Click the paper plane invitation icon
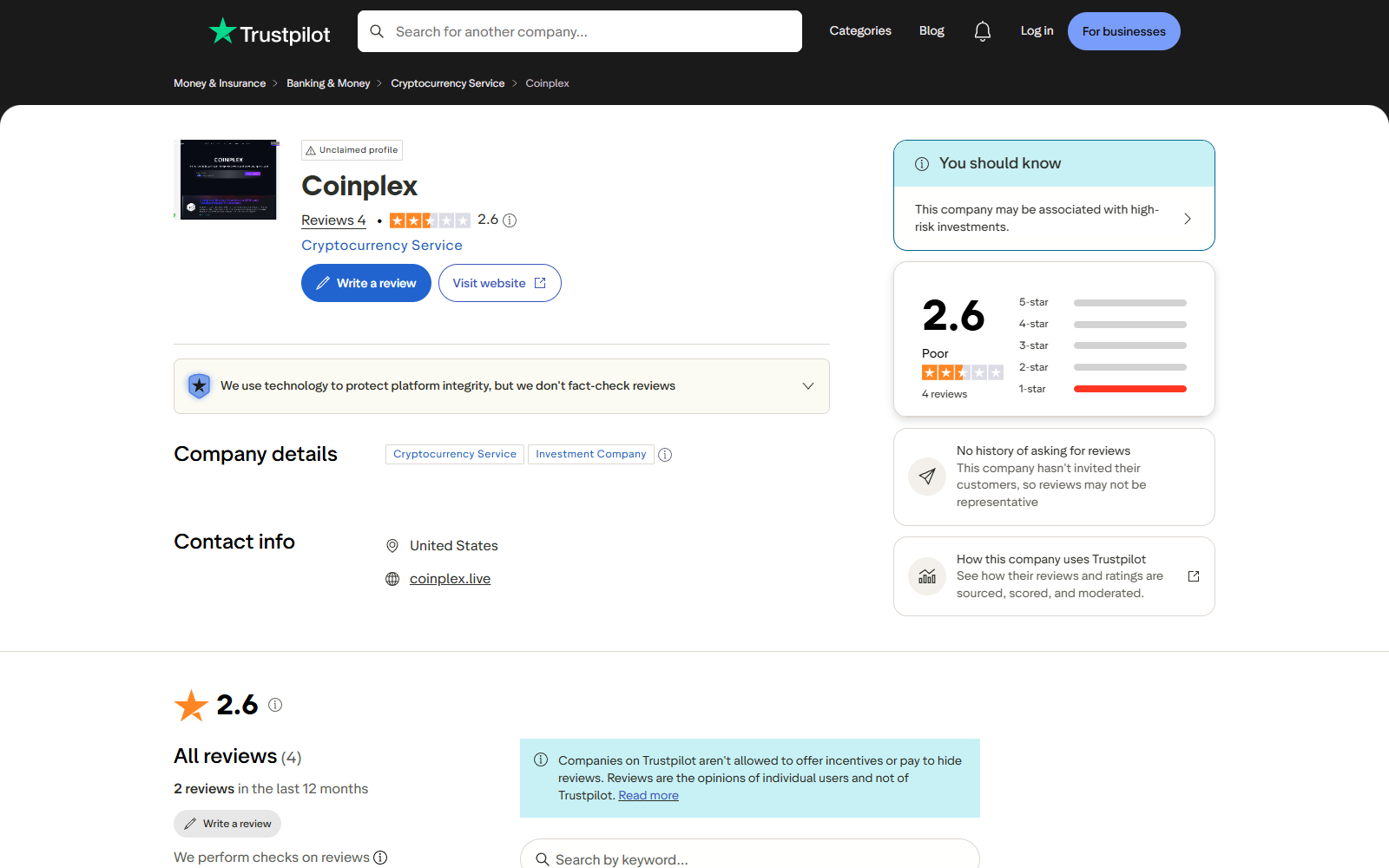 coord(927,477)
